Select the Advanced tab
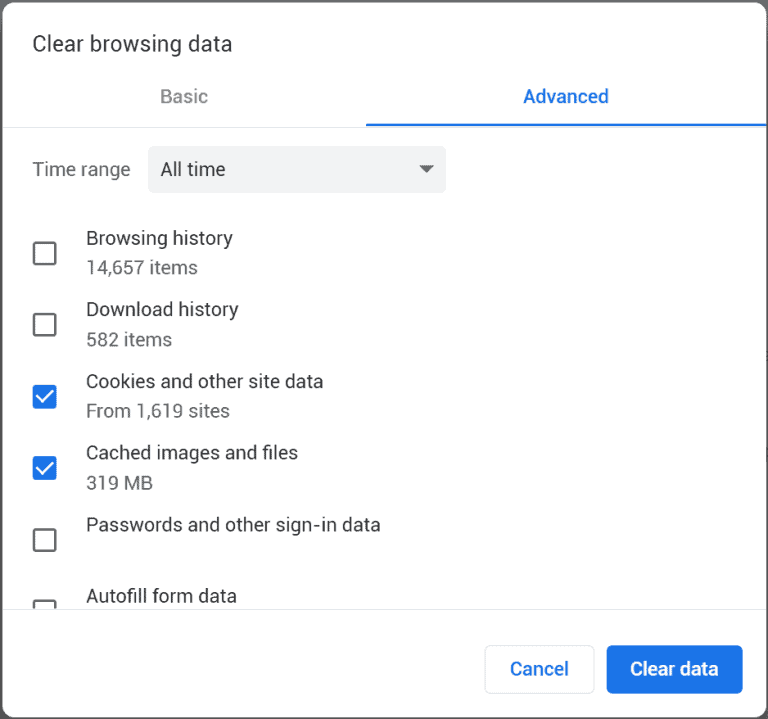768x719 pixels. pyautogui.click(x=565, y=97)
